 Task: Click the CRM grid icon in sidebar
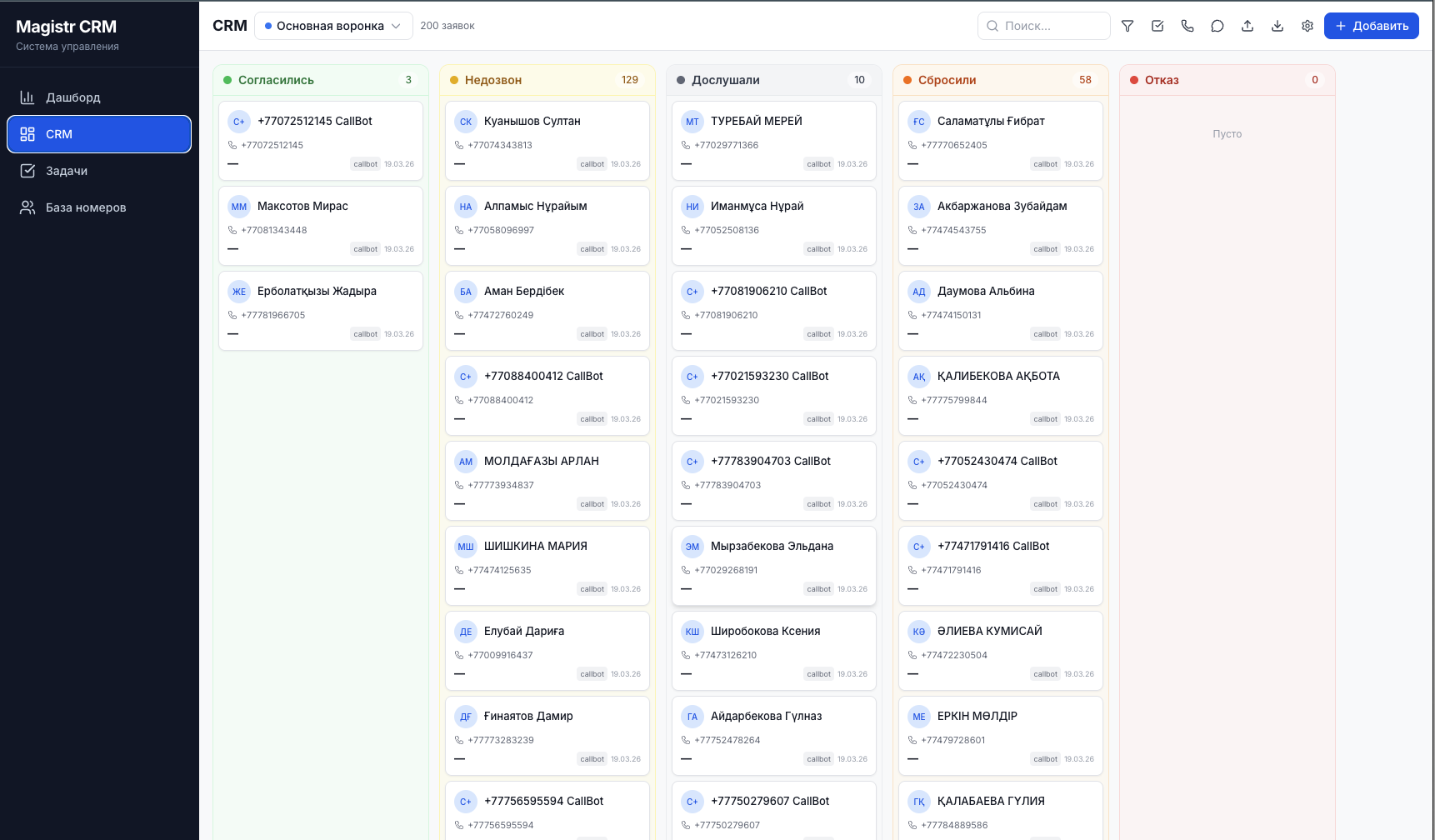(x=27, y=134)
